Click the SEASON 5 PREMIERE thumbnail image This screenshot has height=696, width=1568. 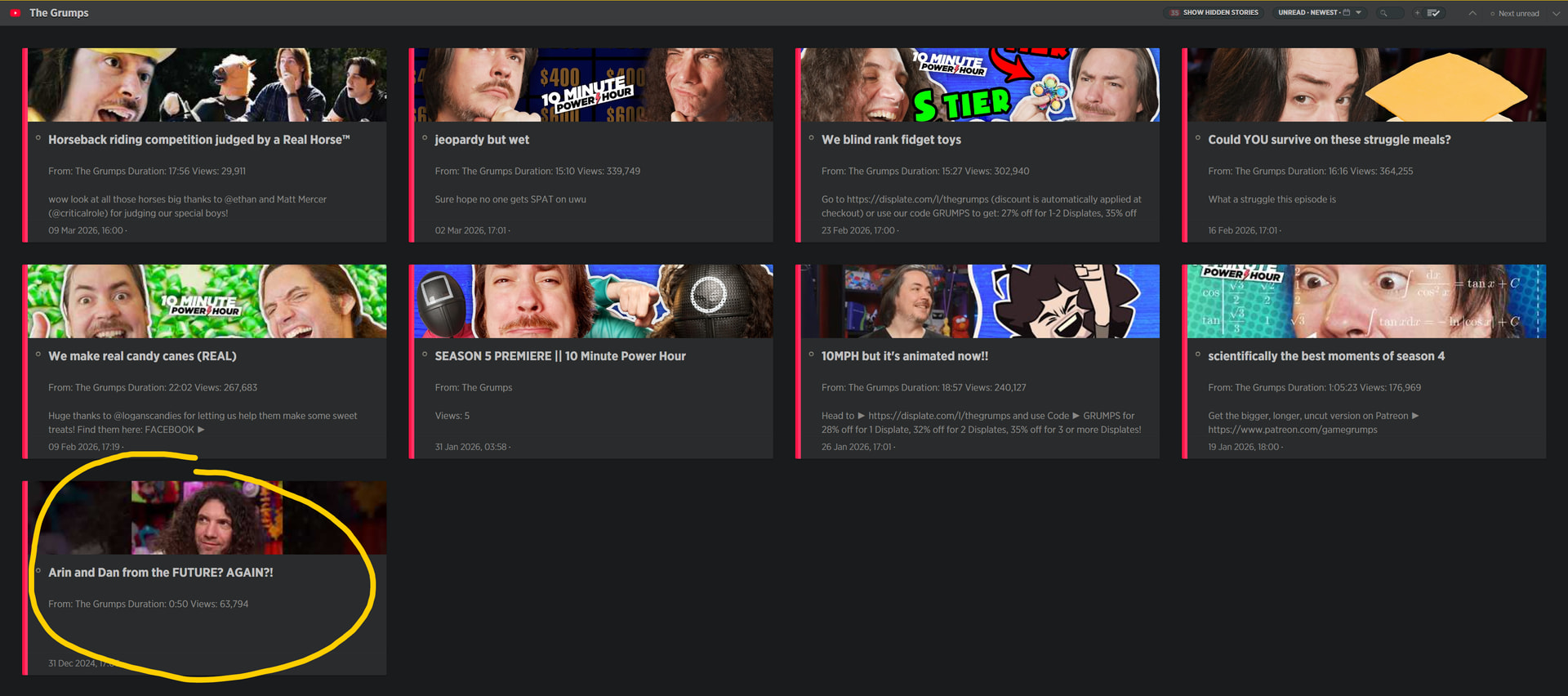click(x=592, y=301)
